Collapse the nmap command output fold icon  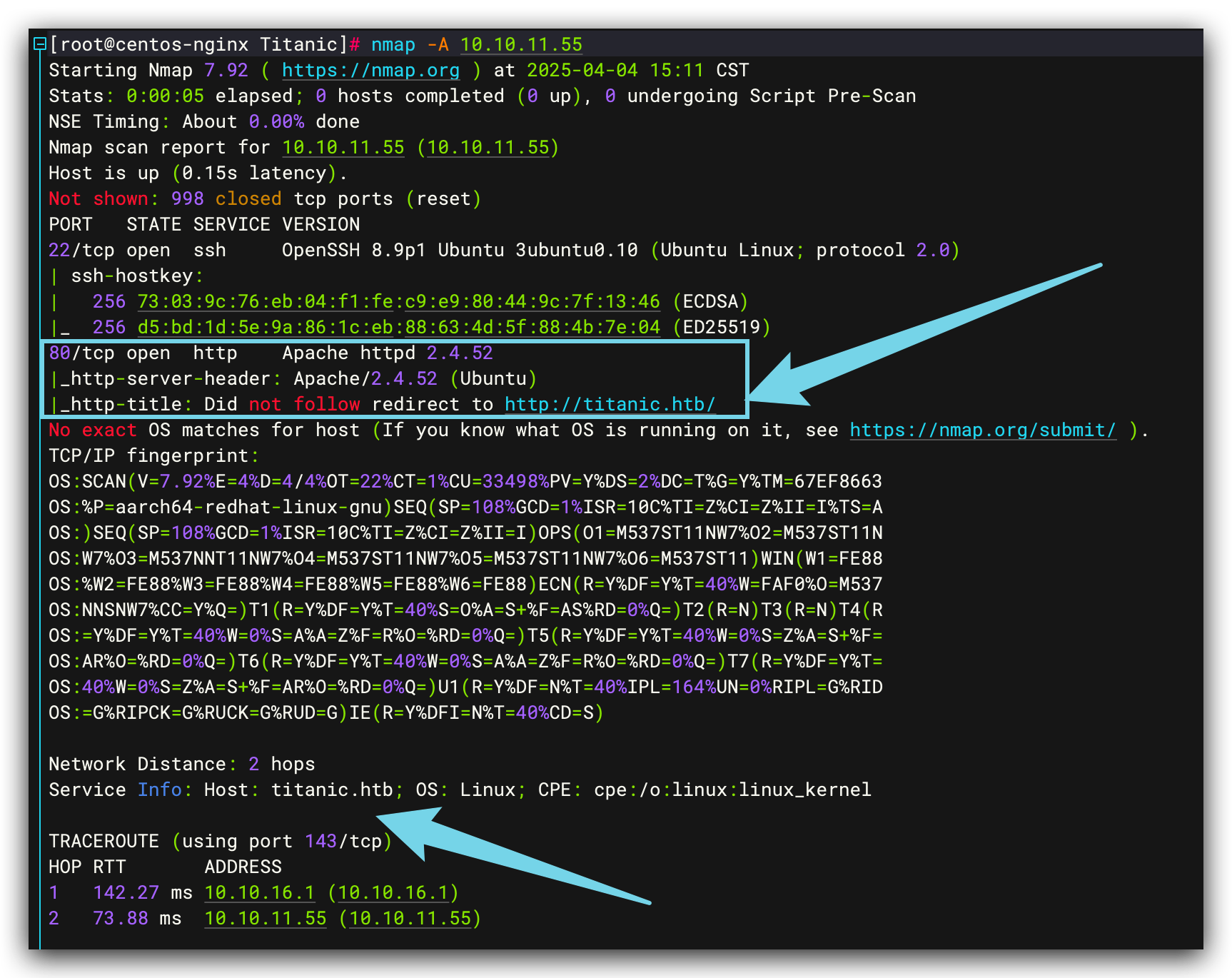[40, 45]
